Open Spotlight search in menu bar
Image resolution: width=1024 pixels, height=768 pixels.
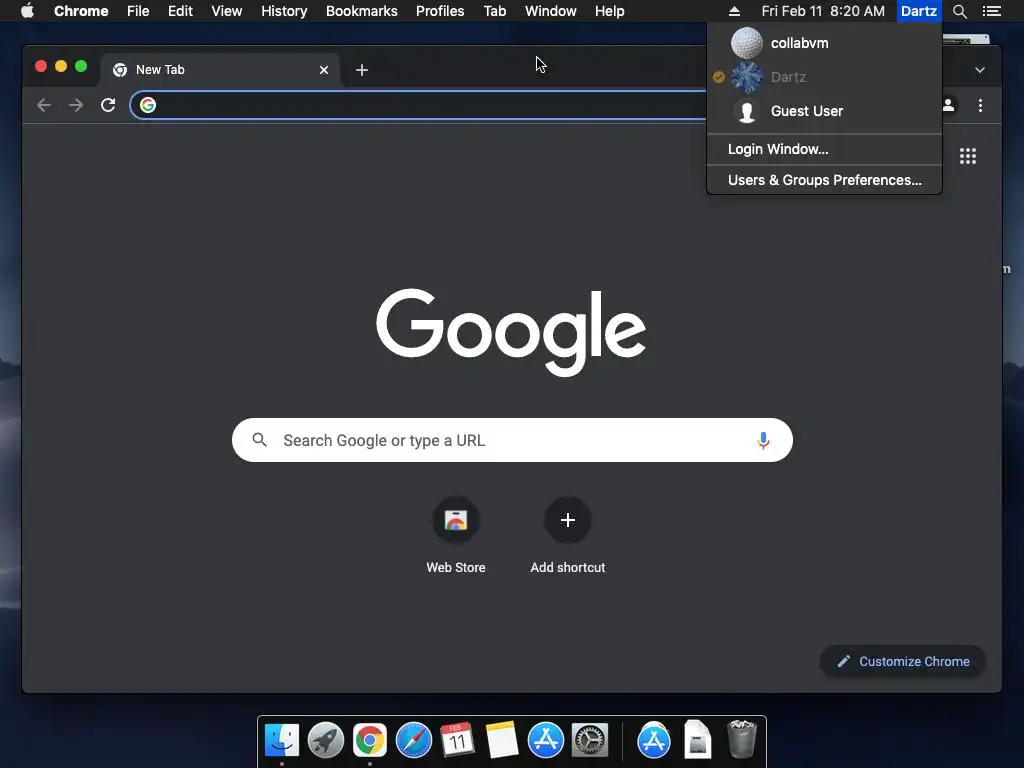point(959,11)
